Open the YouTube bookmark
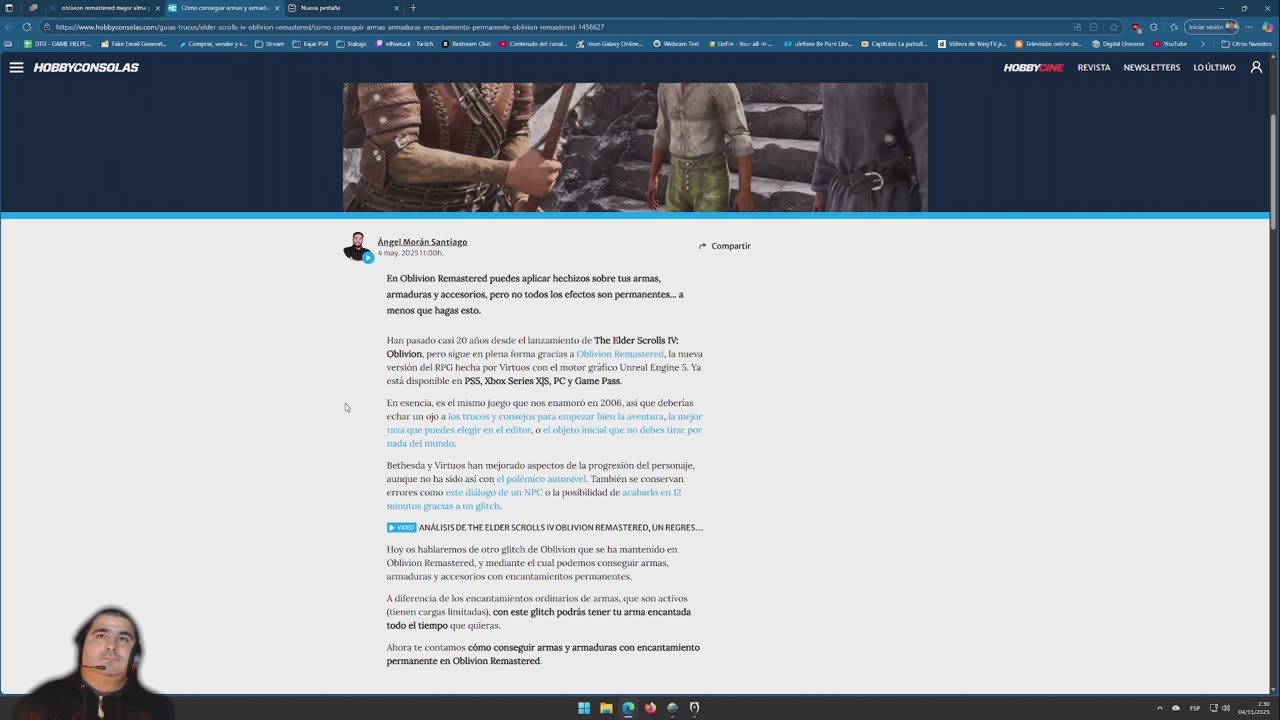 tap(1171, 44)
